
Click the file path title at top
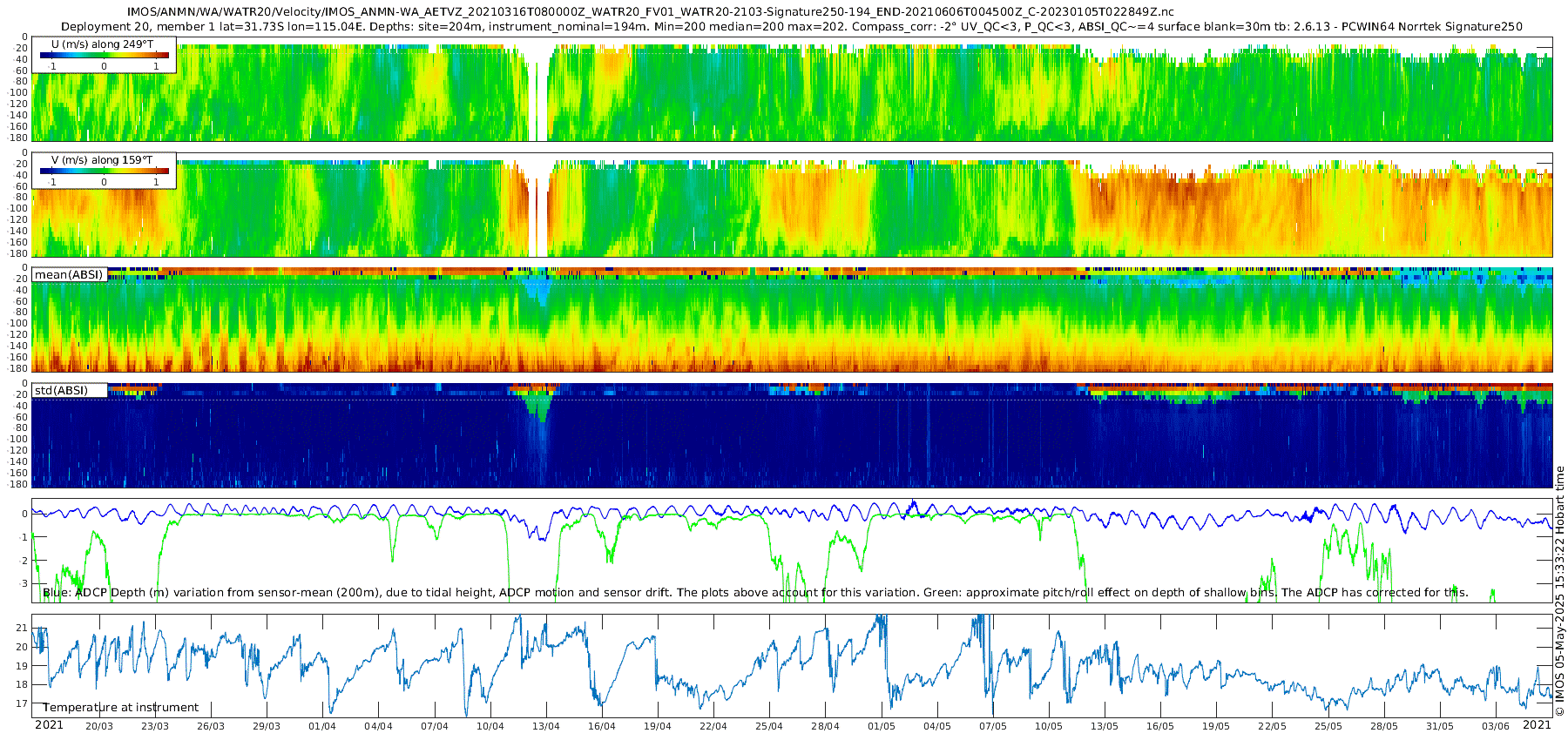tap(650, 12)
